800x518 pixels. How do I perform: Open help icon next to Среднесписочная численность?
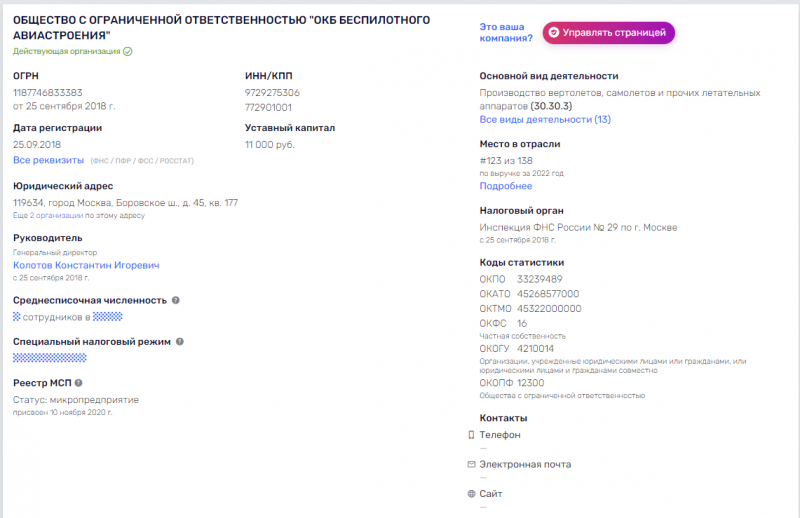176,300
